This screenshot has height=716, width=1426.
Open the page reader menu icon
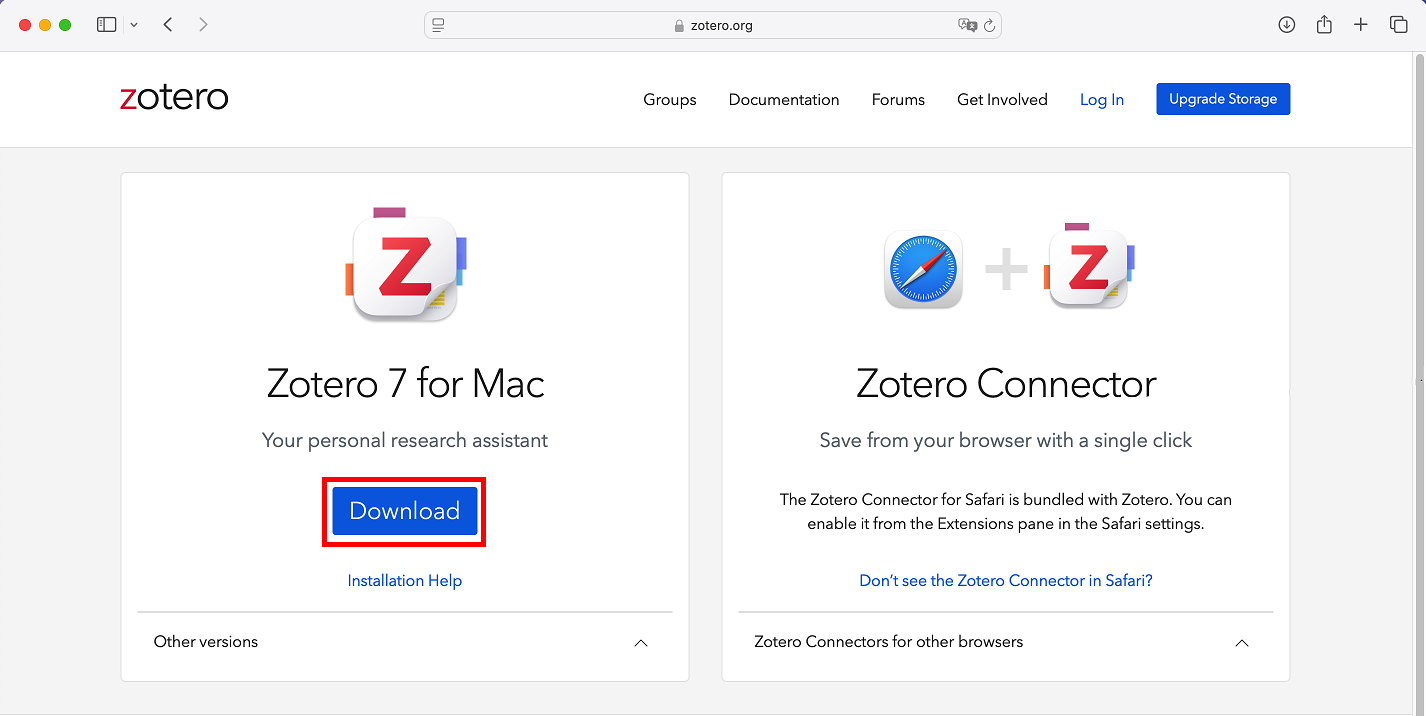click(x=438, y=25)
